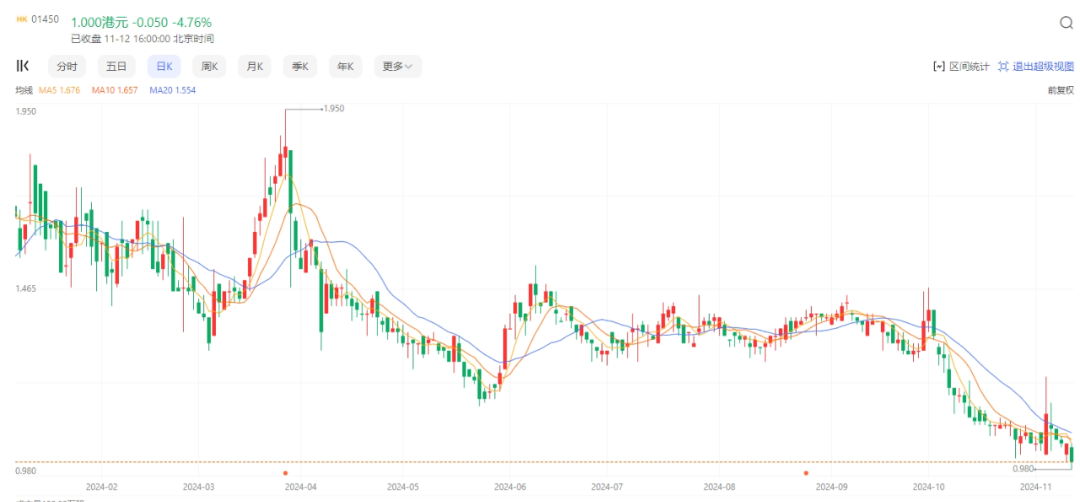Open the 前复权 adjustment dropdown

point(1060,90)
